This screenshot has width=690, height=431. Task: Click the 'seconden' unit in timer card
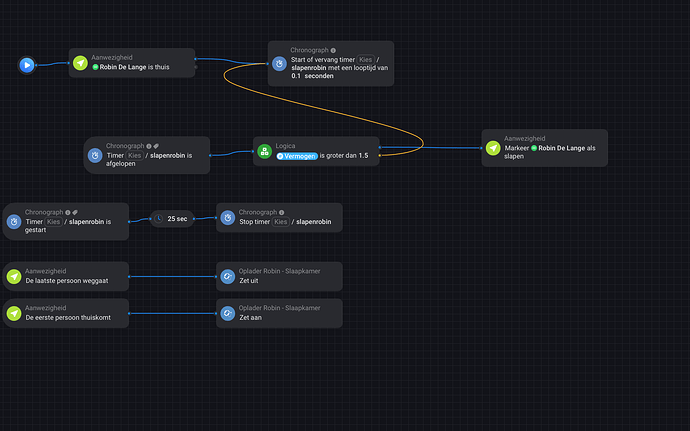click(319, 76)
